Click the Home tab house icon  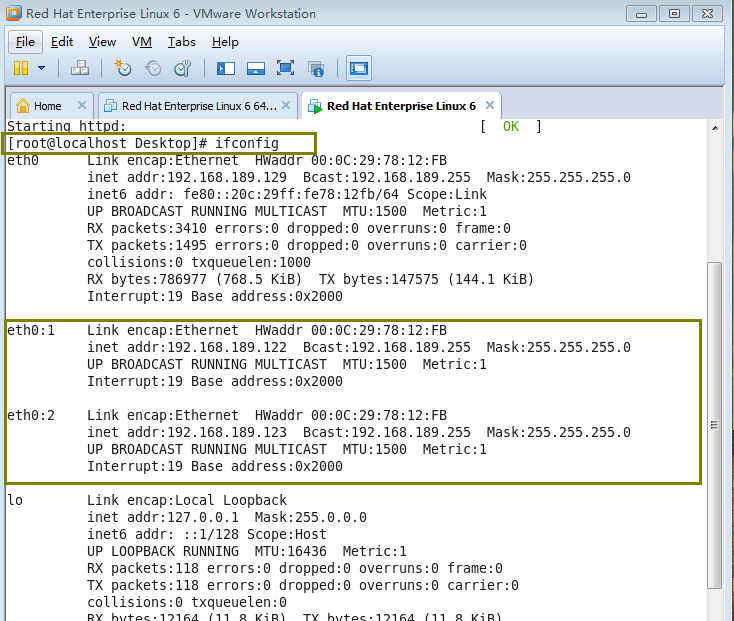[x=22, y=106]
